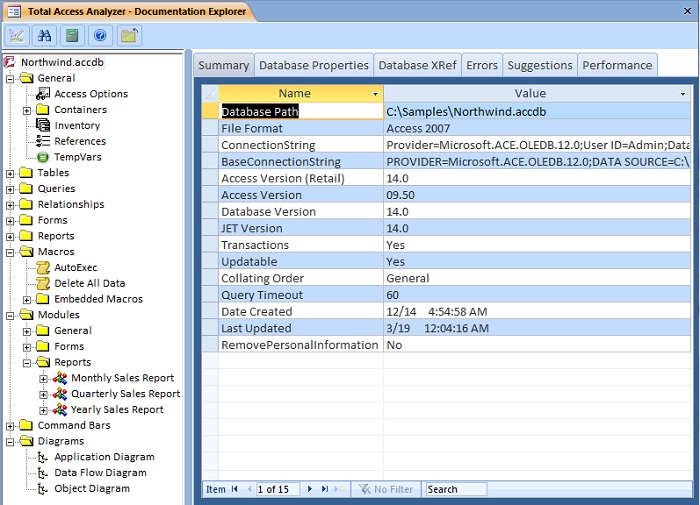Click the select-all grid corner box
The height and width of the screenshot is (505, 700).
point(210,94)
